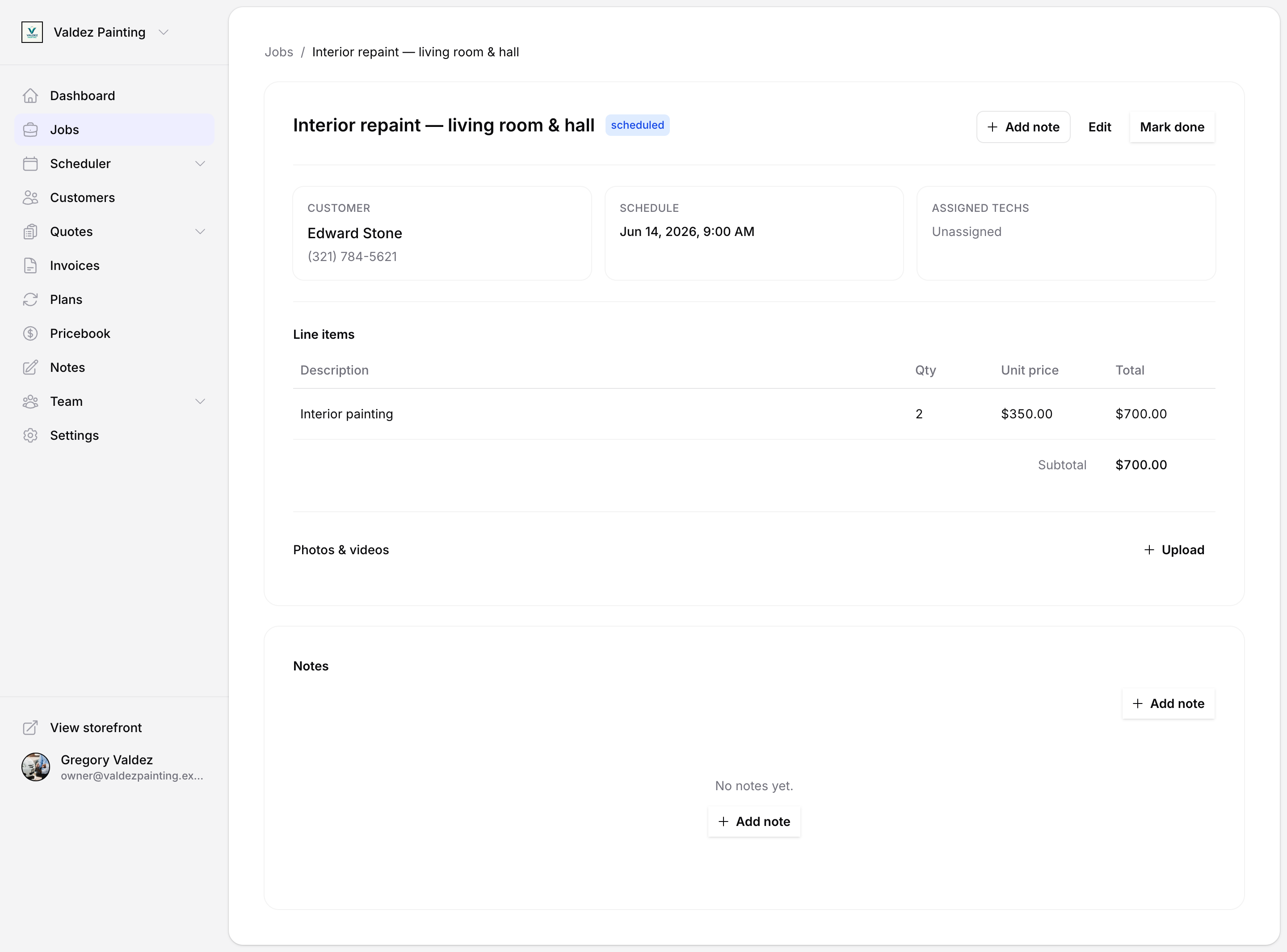The height and width of the screenshot is (952, 1287).
Task: Click the Subtotal $700.00 value
Action: point(1141,465)
